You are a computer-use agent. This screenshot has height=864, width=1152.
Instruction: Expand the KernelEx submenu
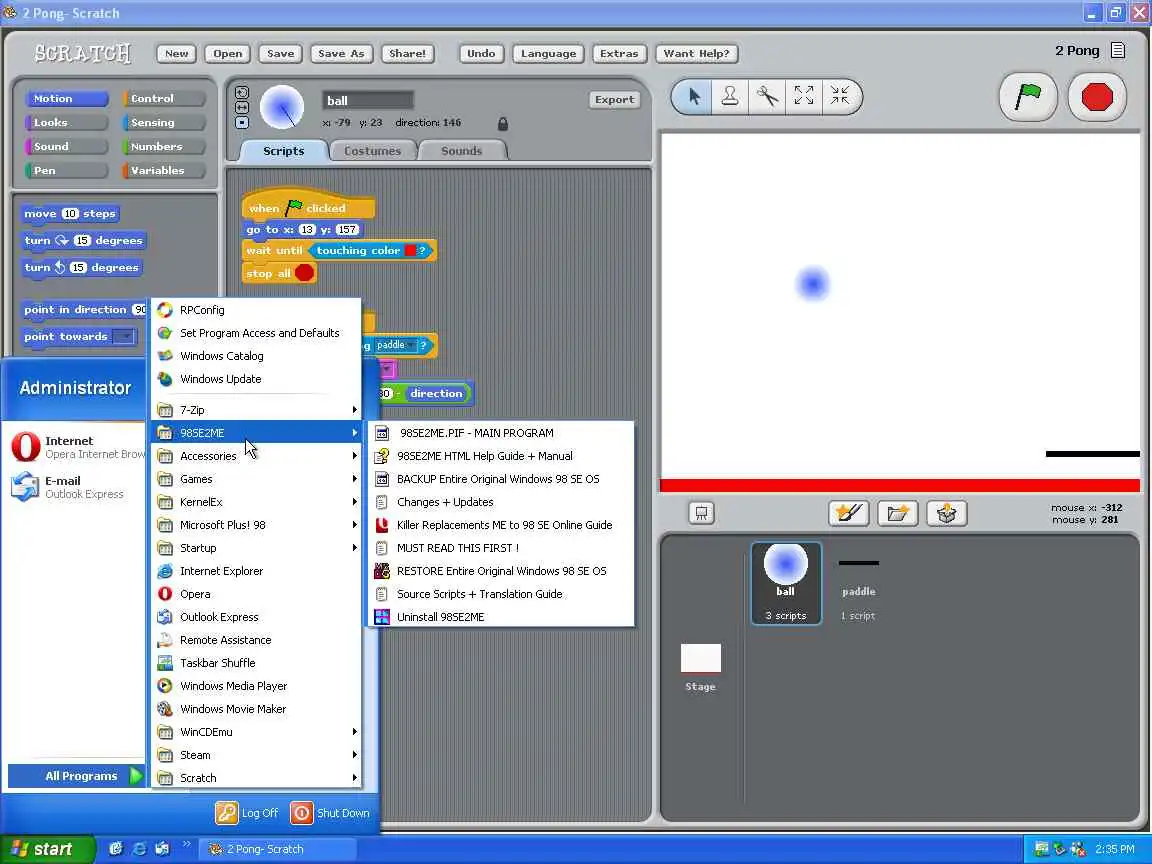coord(256,502)
